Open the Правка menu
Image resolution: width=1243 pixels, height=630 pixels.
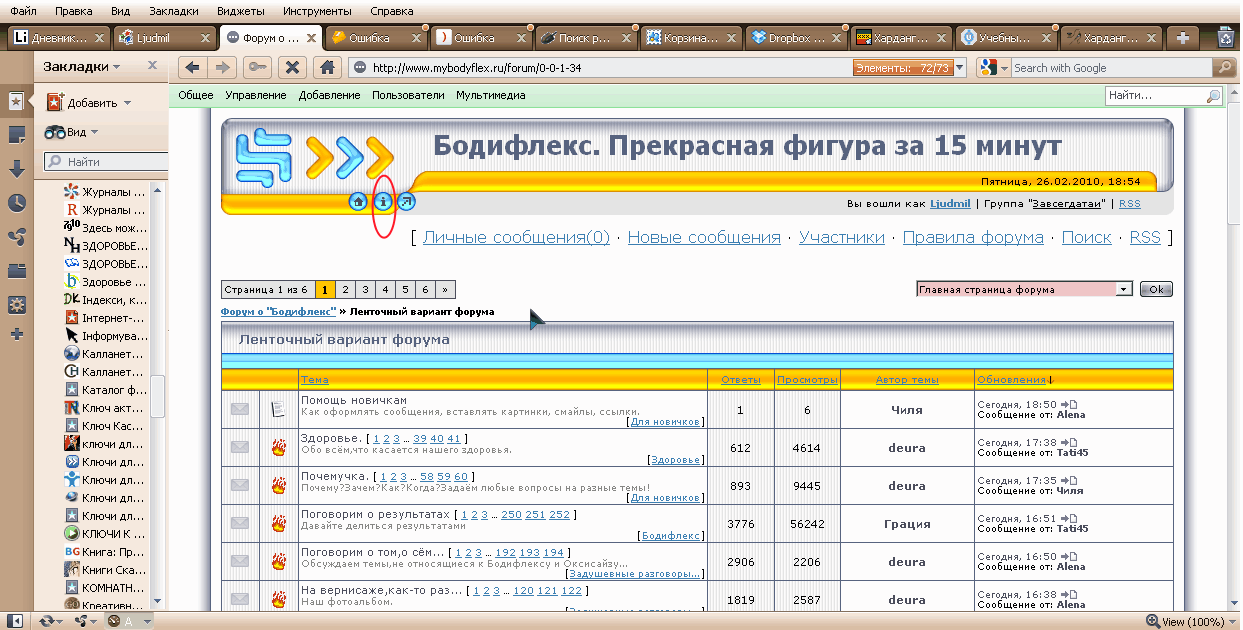click(74, 11)
